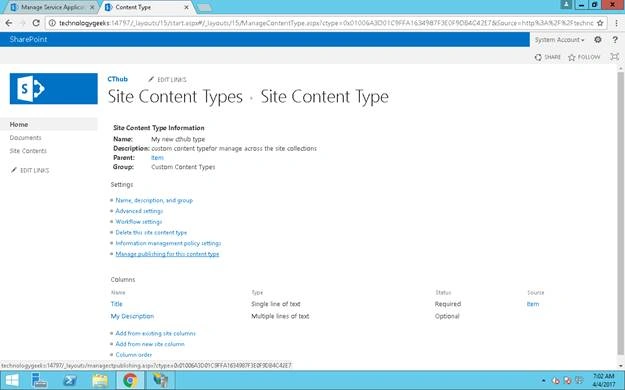This screenshot has height=390, width=625.
Task: Click the security alert tray icon
Action: point(567,381)
